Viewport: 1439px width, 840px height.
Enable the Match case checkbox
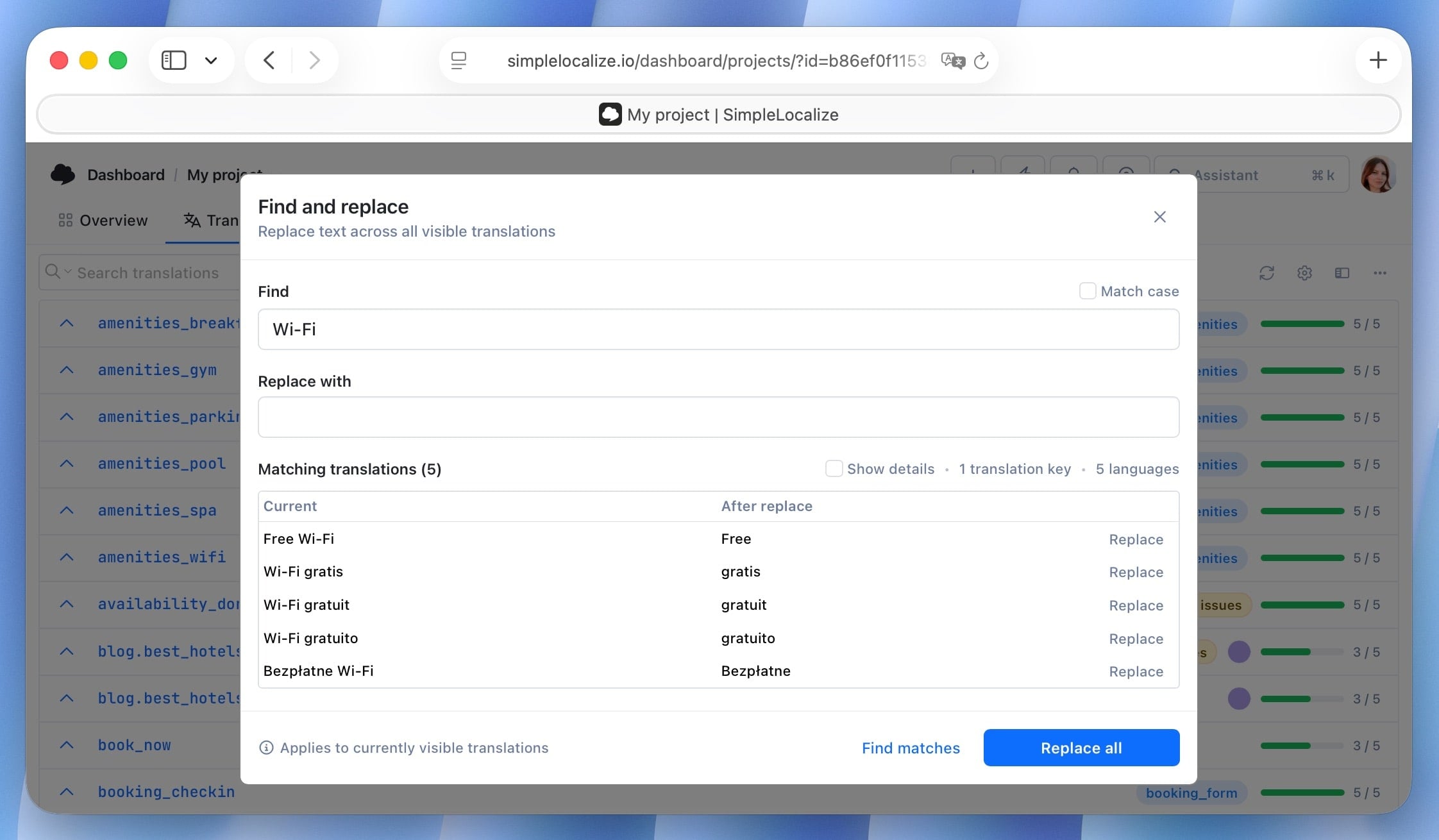tap(1088, 291)
